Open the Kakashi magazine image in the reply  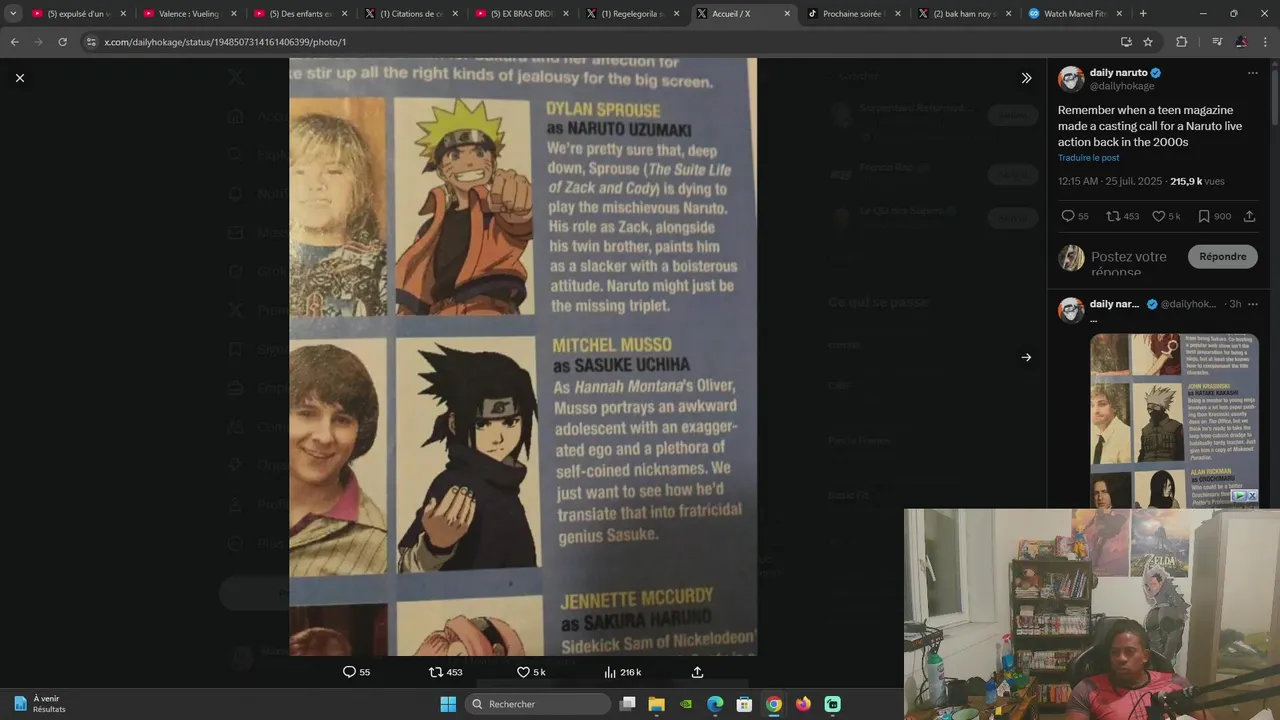(x=1174, y=421)
